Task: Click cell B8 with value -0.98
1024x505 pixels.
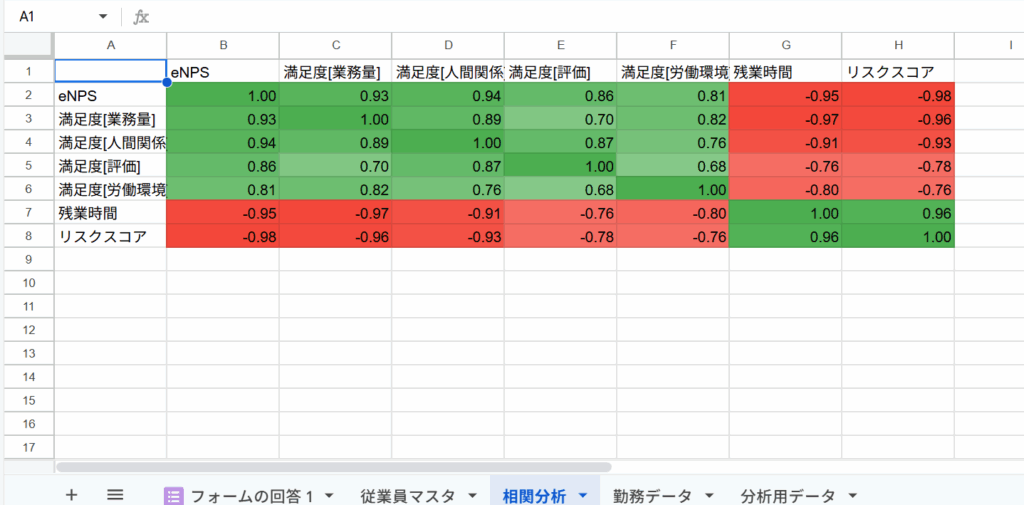Action: 223,236
